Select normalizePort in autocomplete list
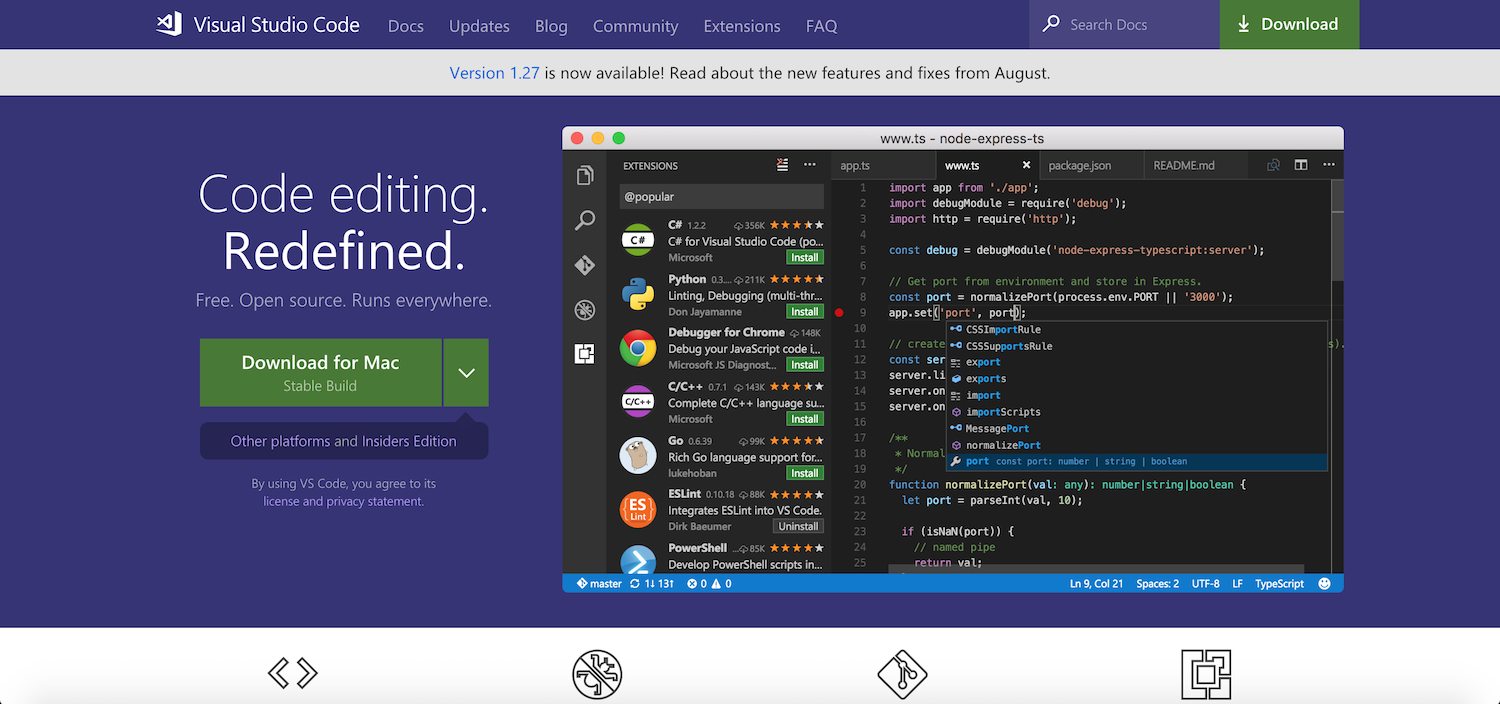This screenshot has height=704, width=1500. point(1137,445)
